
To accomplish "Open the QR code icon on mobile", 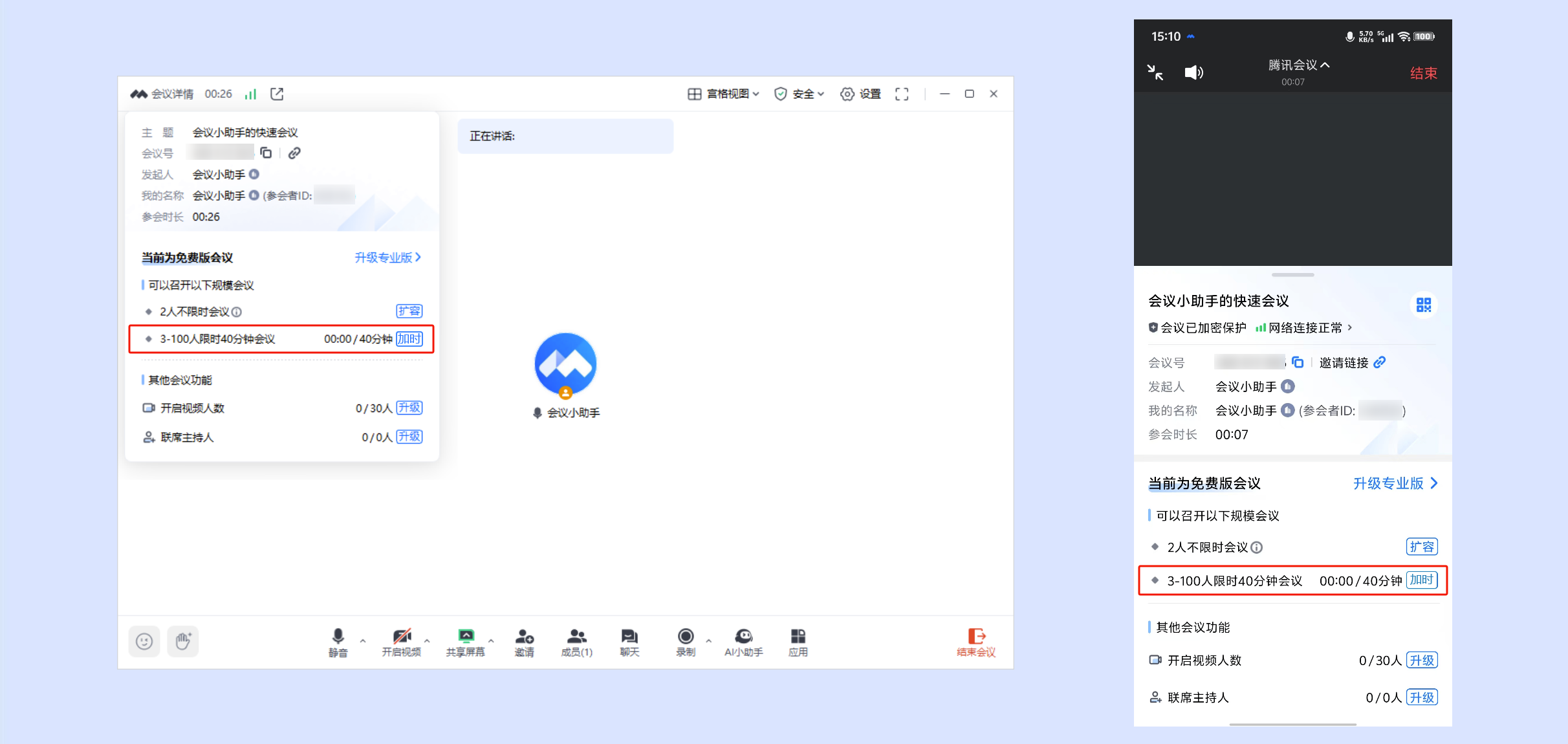I will (1424, 305).
